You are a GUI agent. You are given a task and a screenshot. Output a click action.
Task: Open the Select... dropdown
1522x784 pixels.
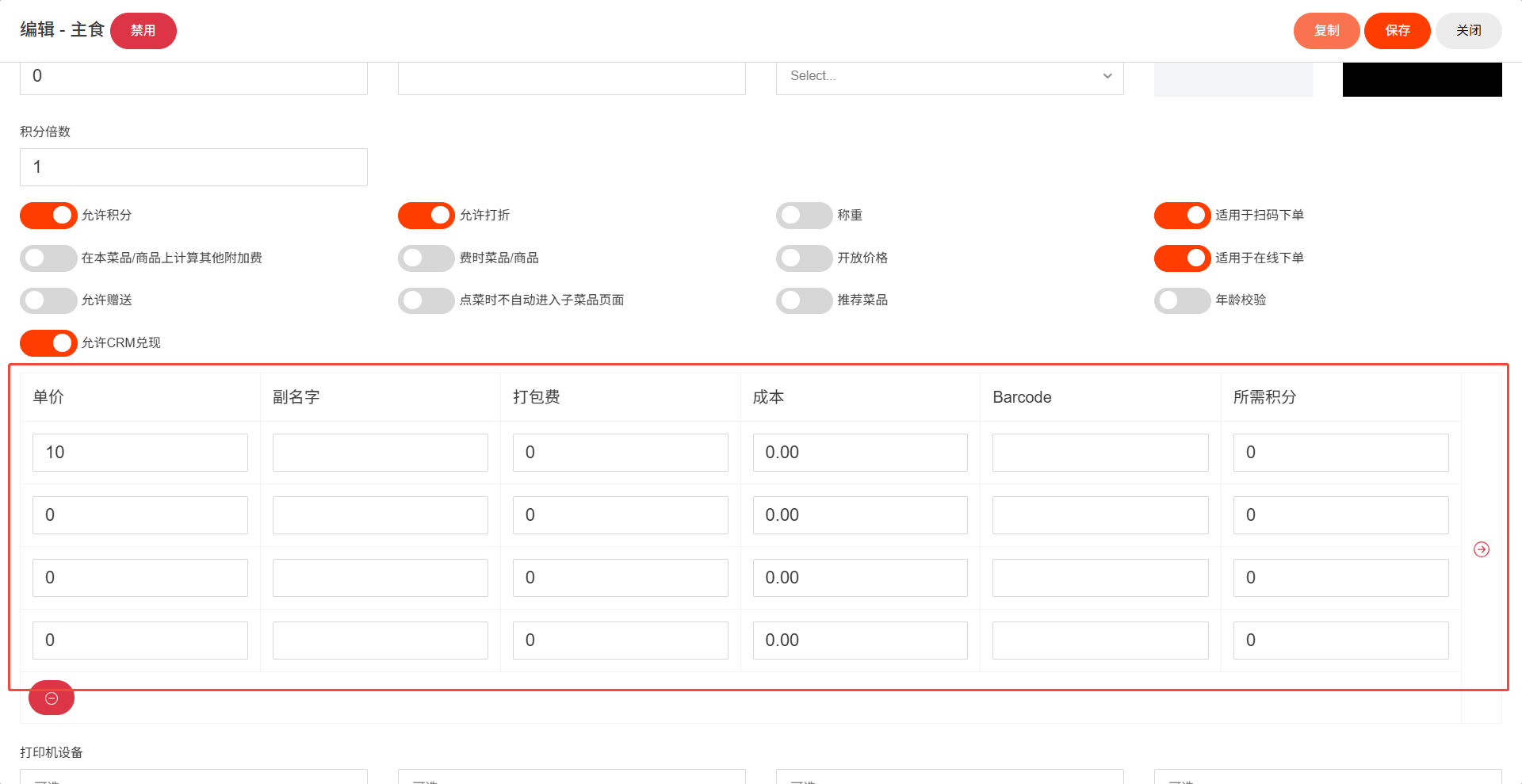click(935, 77)
